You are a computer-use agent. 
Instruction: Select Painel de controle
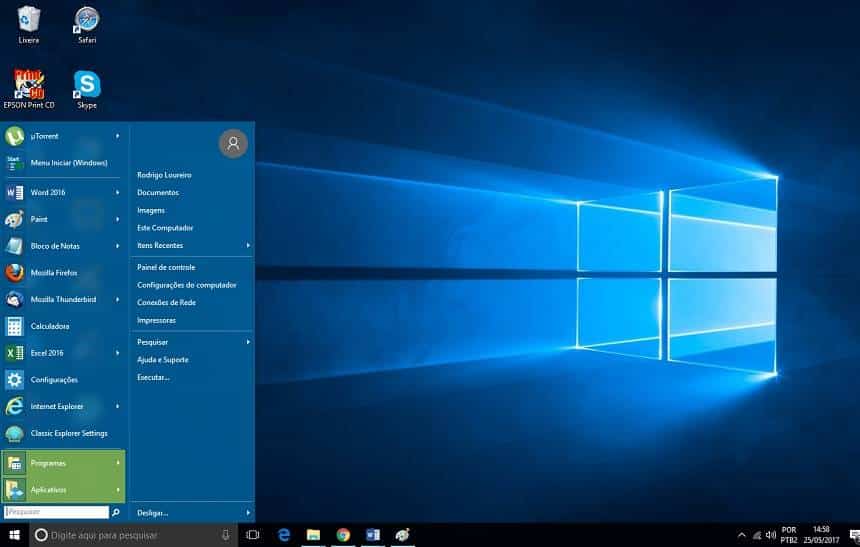[166, 267]
